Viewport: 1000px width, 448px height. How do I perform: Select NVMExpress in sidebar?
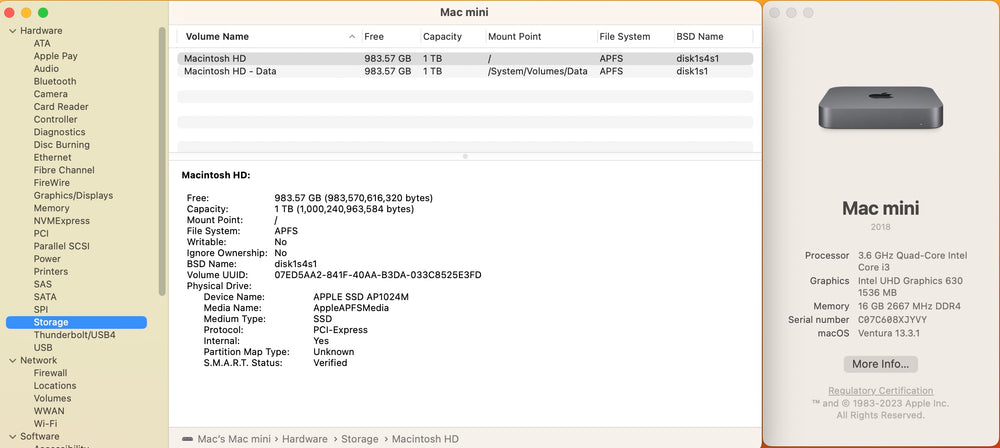click(x=62, y=221)
